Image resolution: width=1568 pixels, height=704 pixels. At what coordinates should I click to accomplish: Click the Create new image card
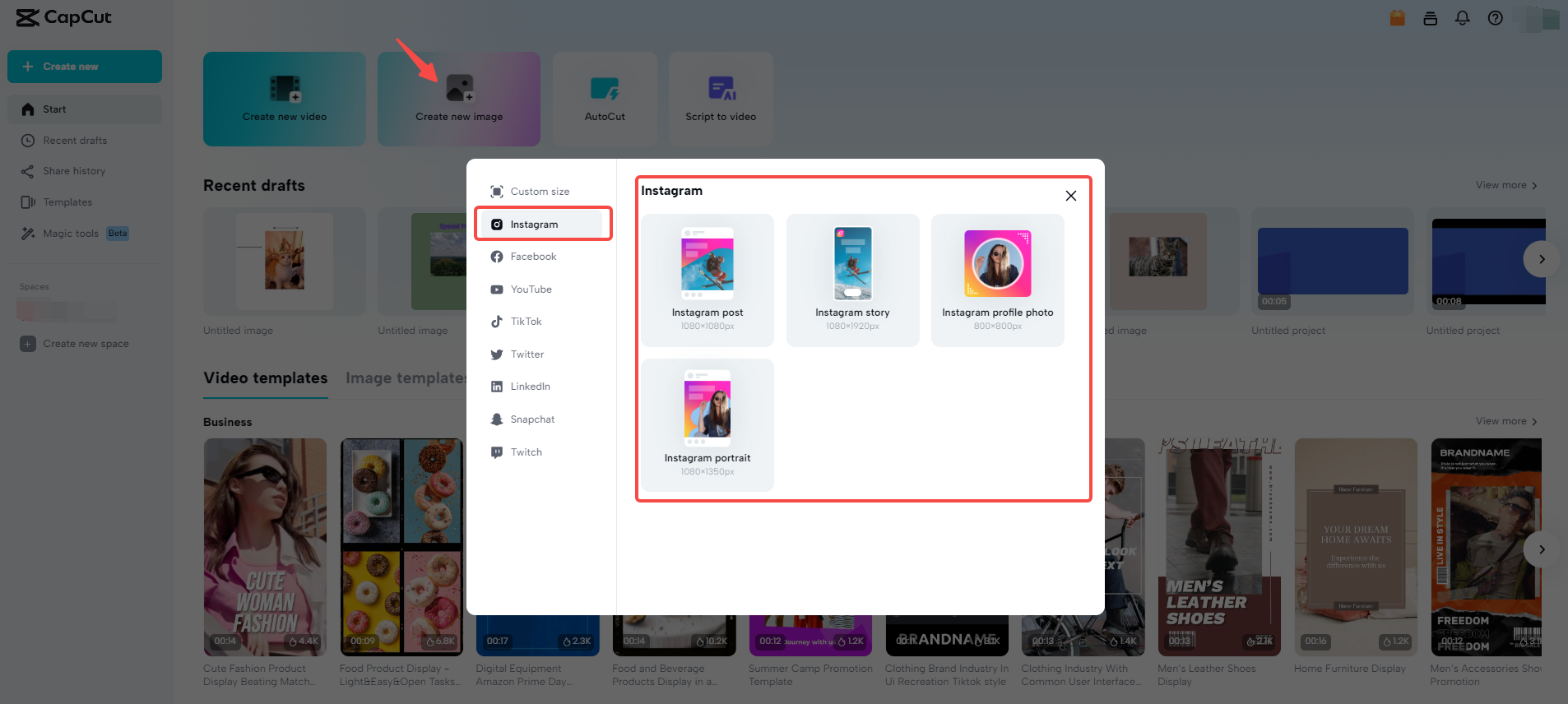459,100
